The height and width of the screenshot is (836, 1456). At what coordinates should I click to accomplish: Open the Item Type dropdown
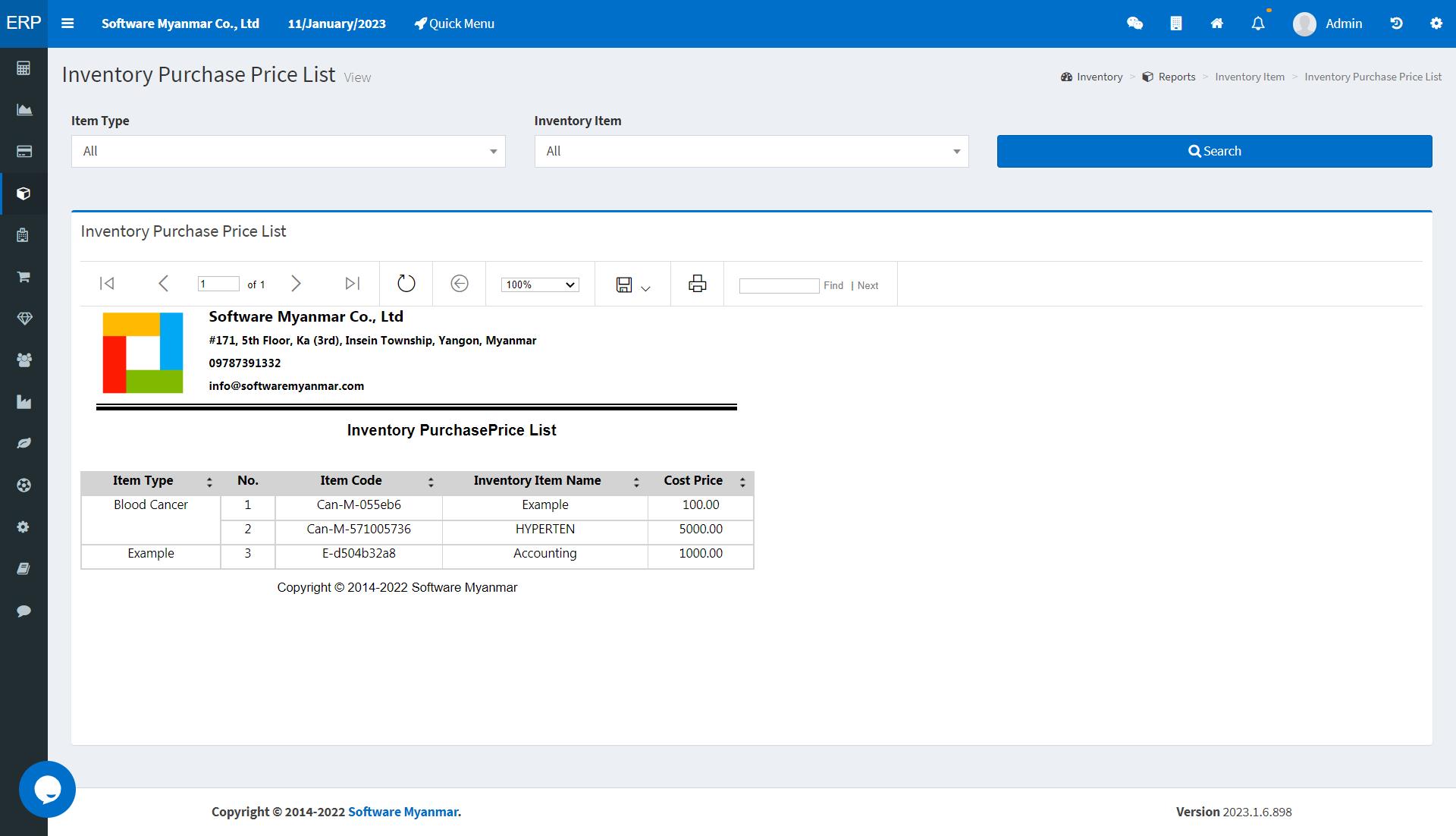point(288,151)
